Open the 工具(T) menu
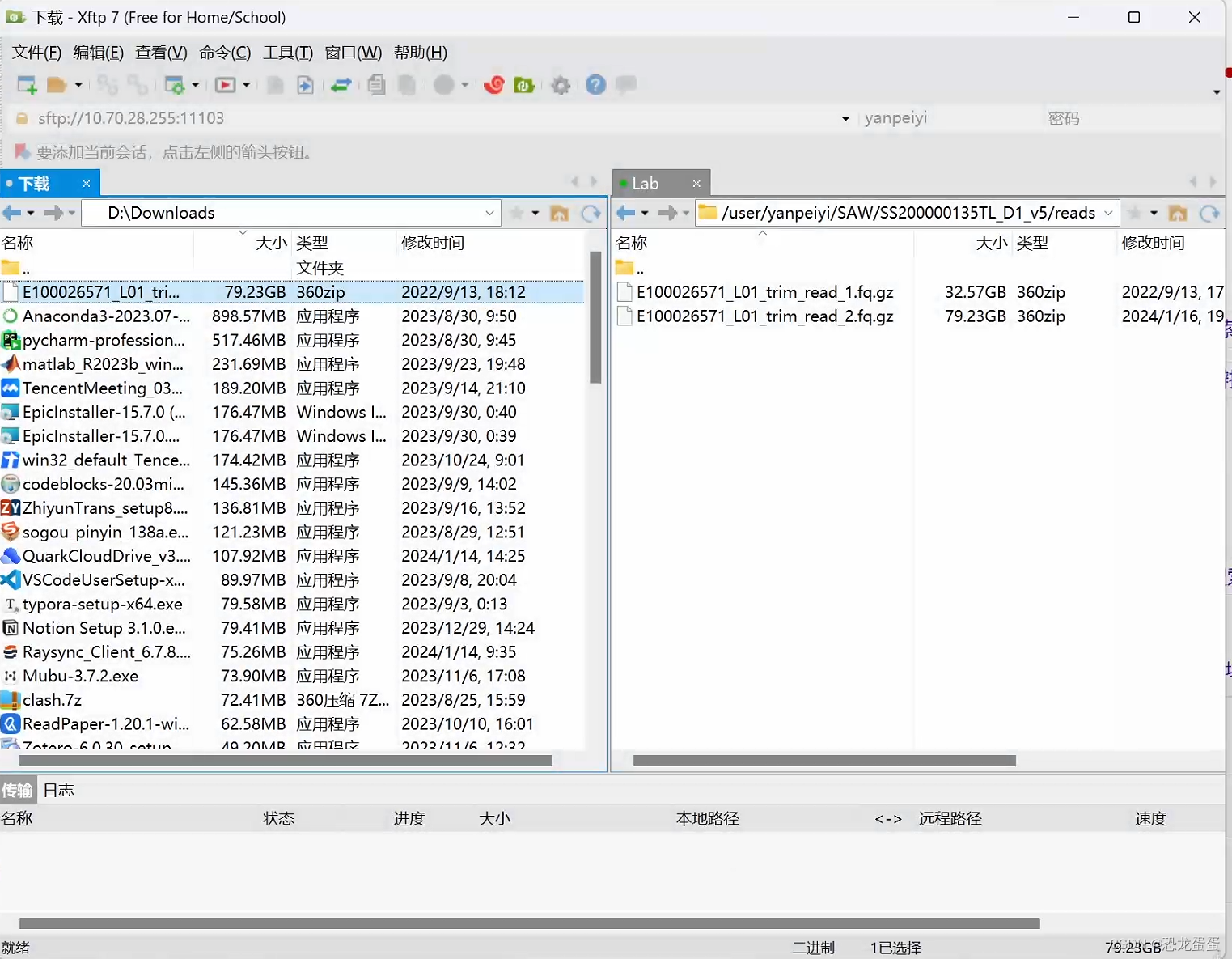The width and height of the screenshot is (1232, 959). click(x=288, y=53)
